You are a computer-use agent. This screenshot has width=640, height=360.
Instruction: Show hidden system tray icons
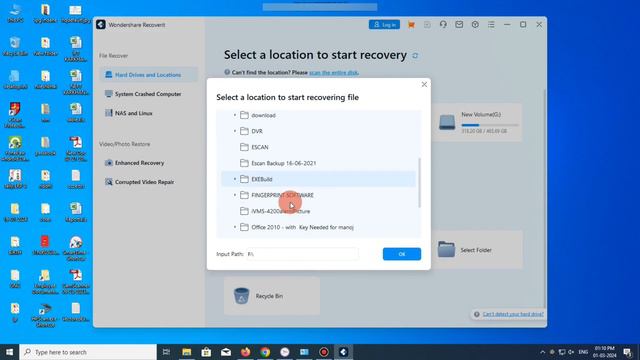pyautogui.click(x=542, y=352)
